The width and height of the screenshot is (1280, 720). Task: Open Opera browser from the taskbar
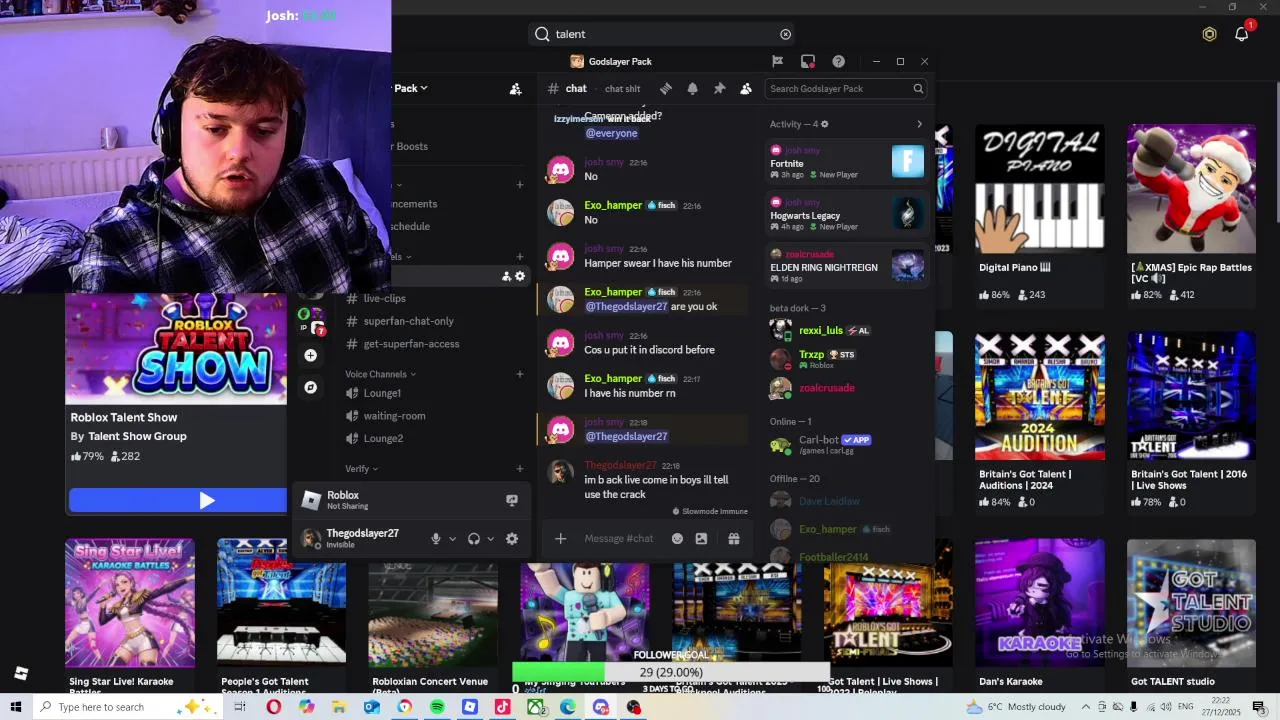(x=273, y=707)
